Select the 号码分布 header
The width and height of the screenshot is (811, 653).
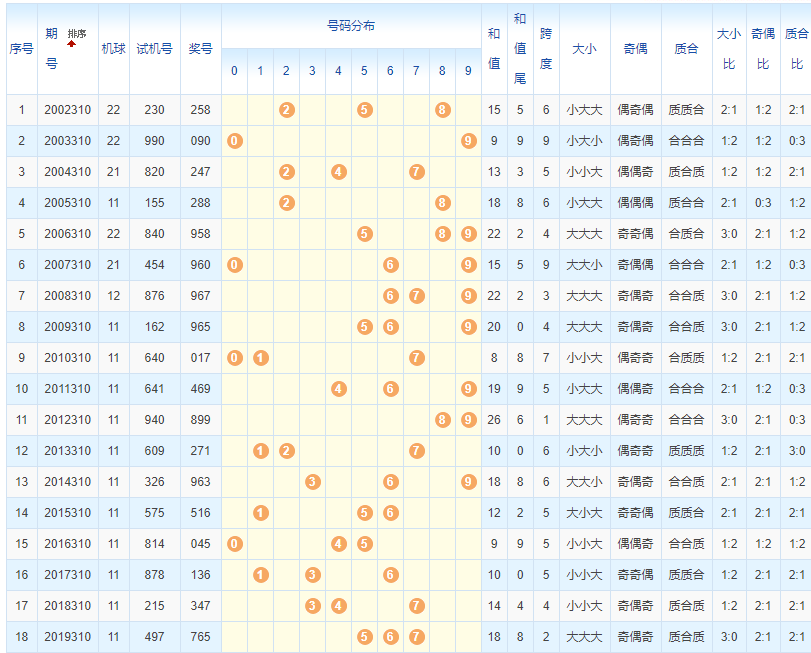pyautogui.click(x=351, y=26)
